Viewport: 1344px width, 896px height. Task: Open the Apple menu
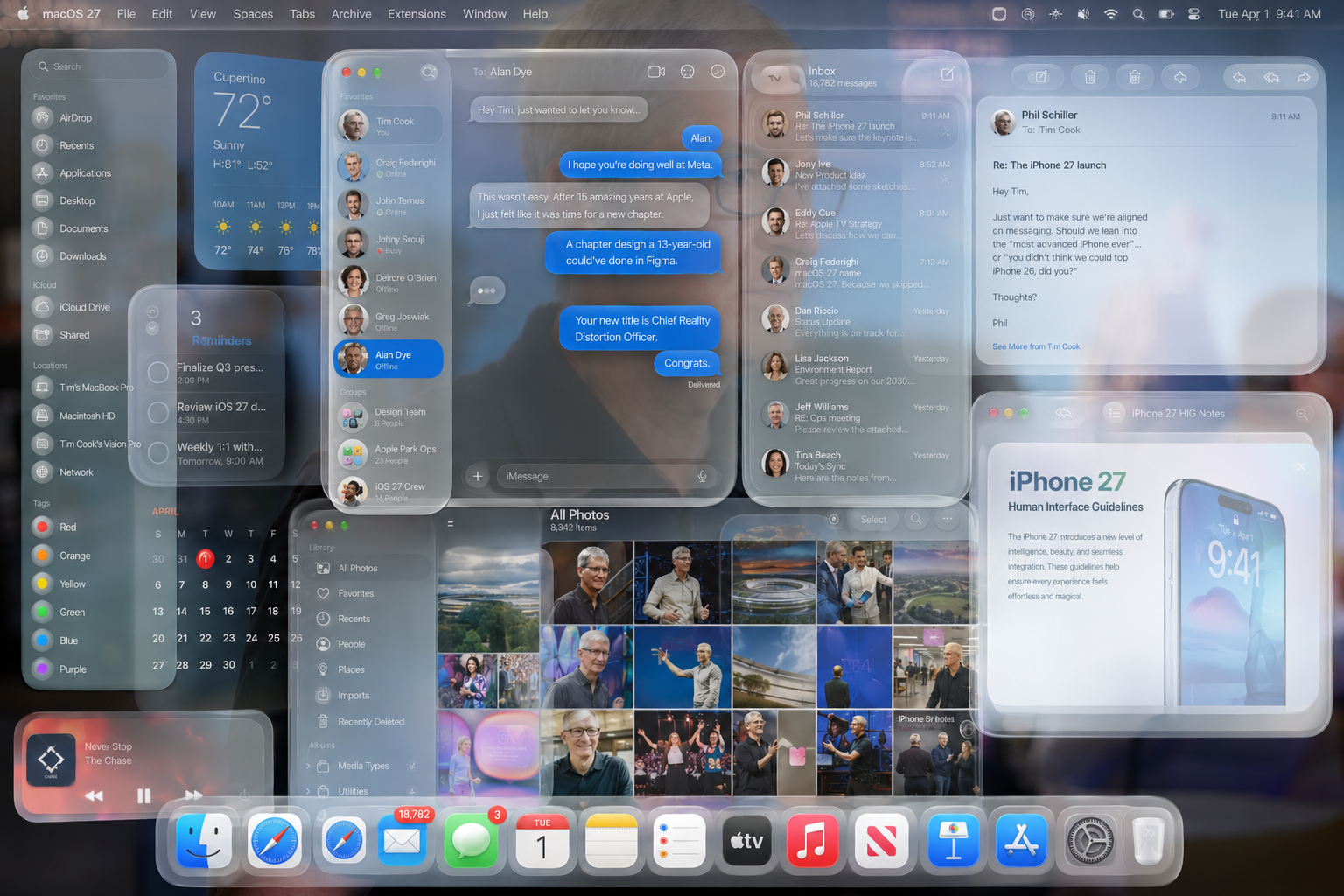point(23,14)
